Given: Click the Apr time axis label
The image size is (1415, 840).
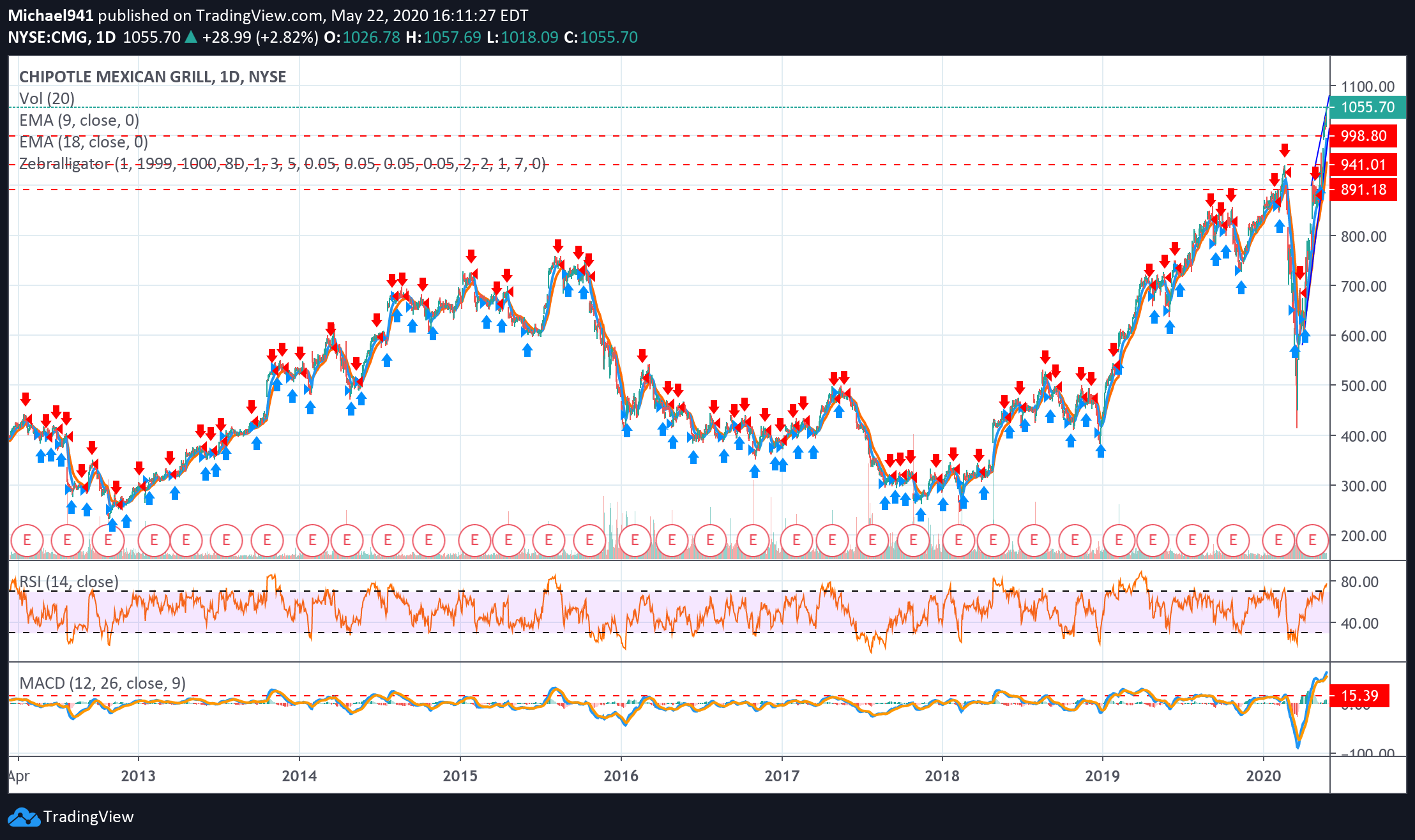Looking at the screenshot, I should click(19, 776).
